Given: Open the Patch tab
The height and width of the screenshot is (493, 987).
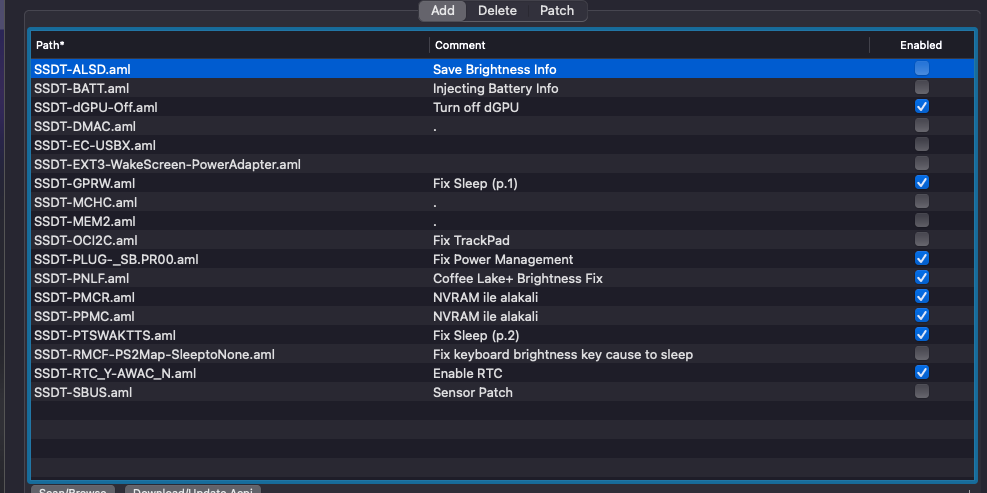Looking at the screenshot, I should click(557, 11).
